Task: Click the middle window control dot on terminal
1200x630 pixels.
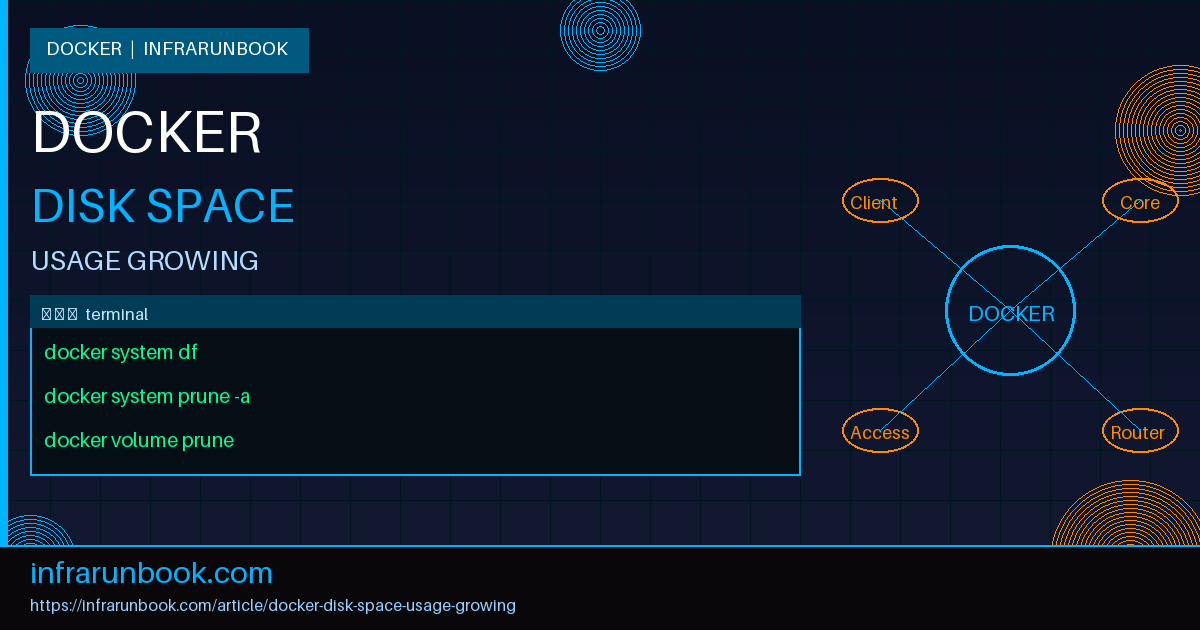Action: (x=60, y=313)
